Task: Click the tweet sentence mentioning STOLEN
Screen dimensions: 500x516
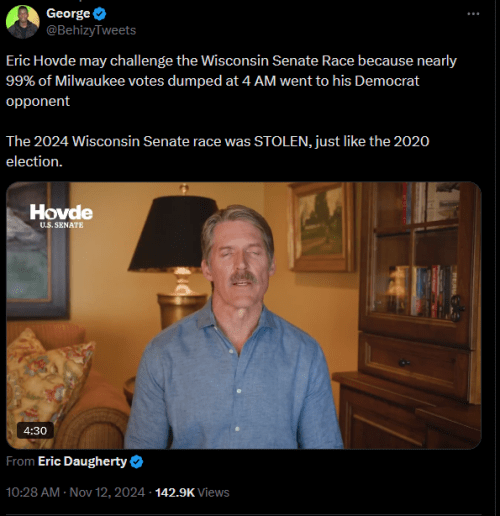Action: click(217, 151)
